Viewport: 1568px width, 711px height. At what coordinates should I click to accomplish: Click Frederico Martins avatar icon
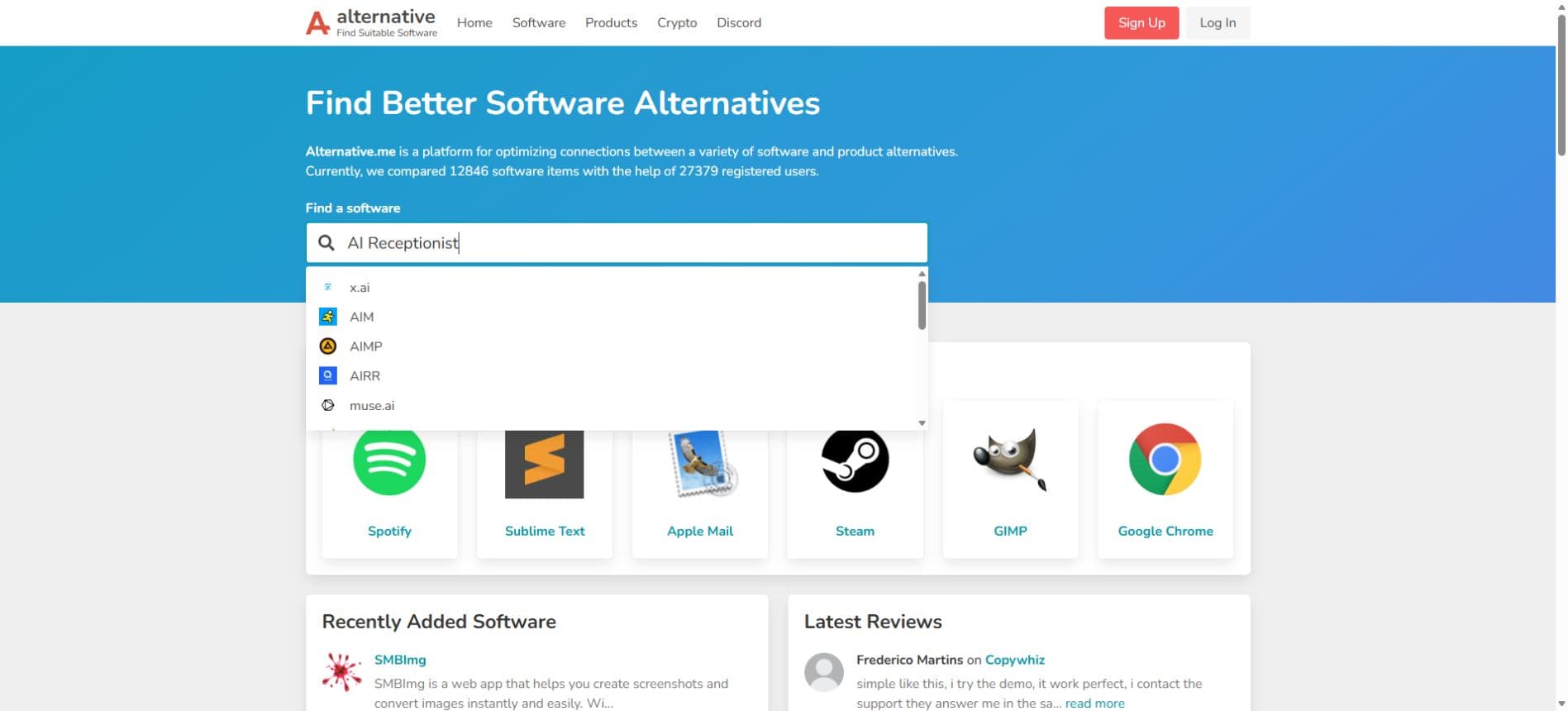pyautogui.click(x=824, y=671)
